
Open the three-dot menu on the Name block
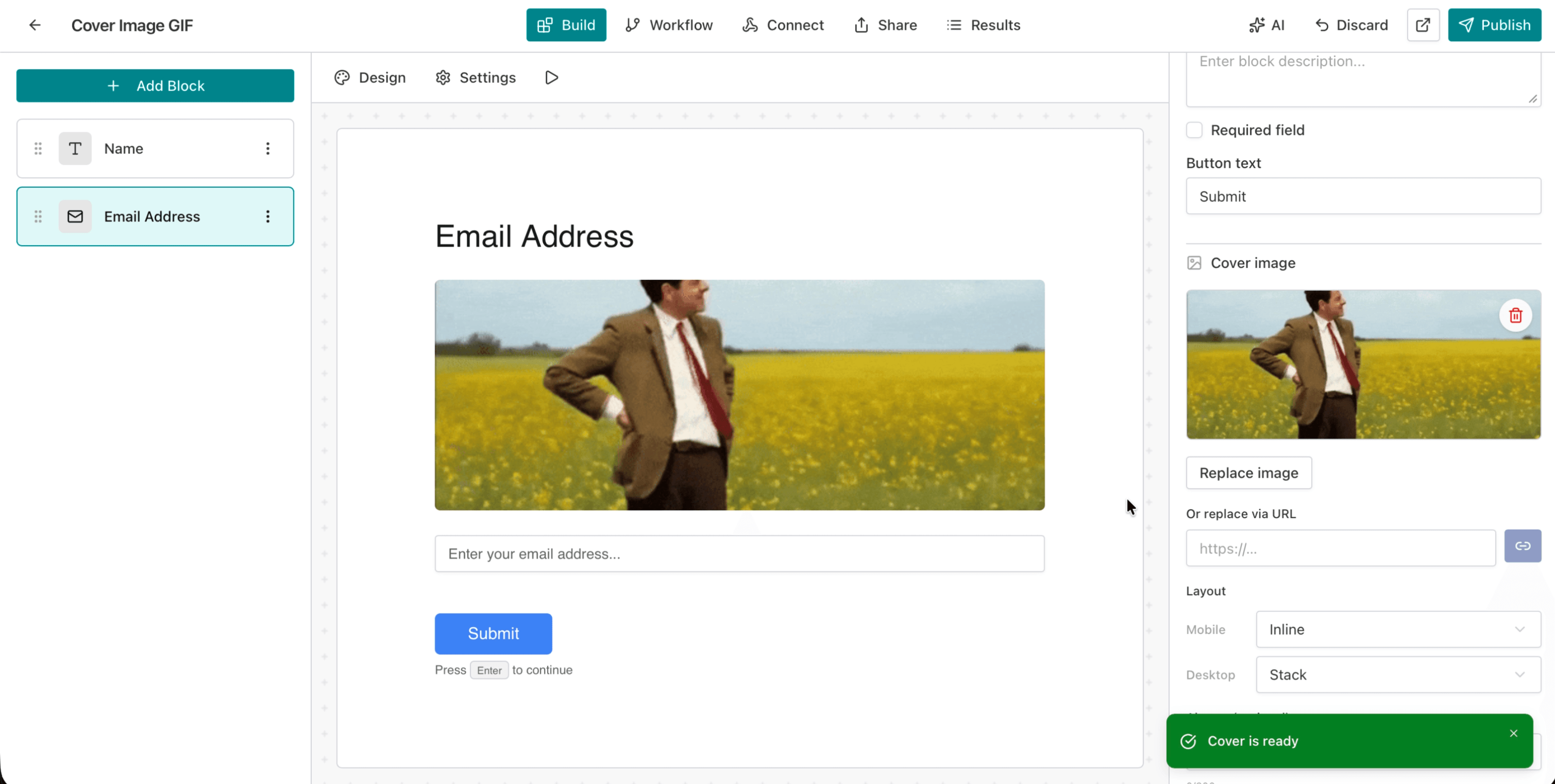(268, 148)
